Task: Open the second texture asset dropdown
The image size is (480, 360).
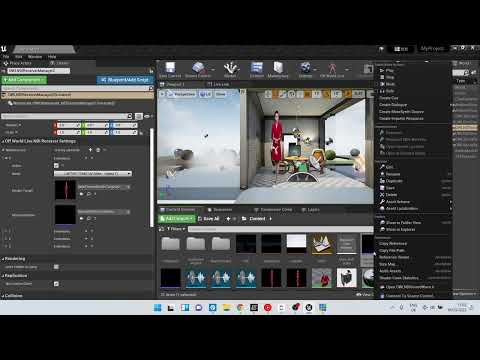Action: click(x=104, y=212)
